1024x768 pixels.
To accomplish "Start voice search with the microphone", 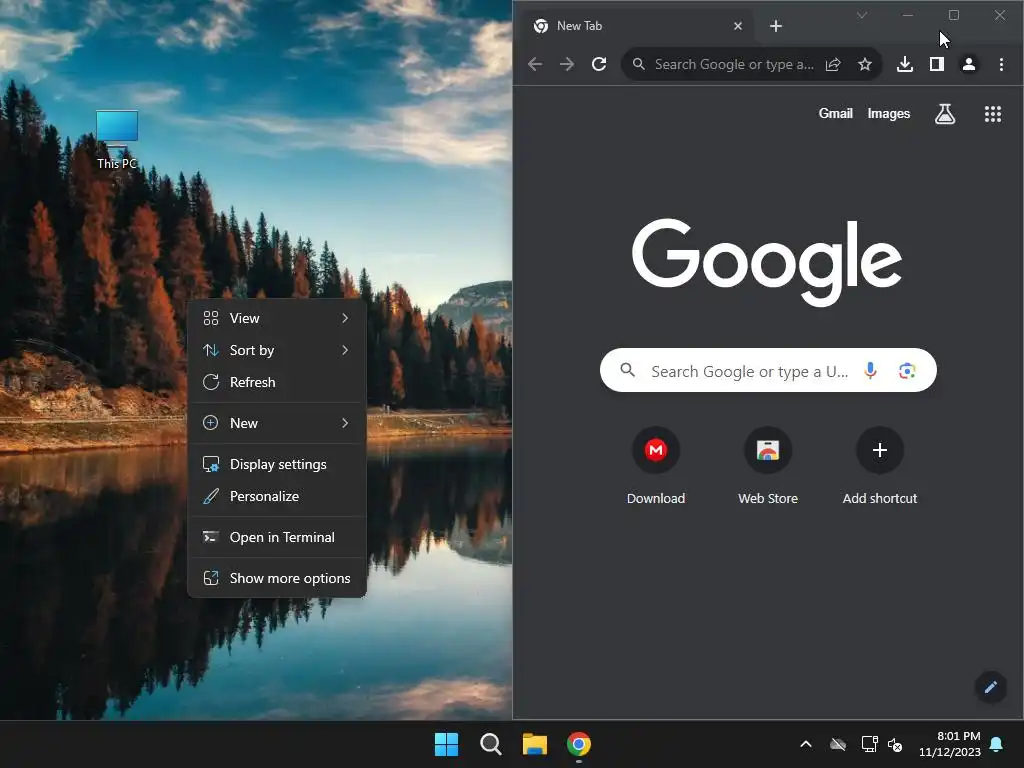I will pyautogui.click(x=870, y=370).
